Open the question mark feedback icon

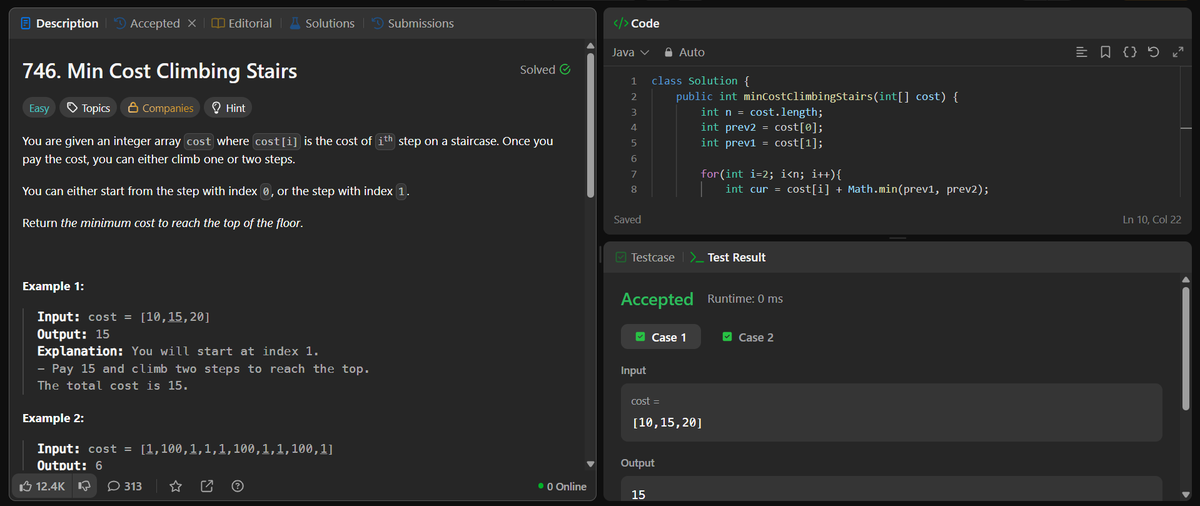[x=238, y=487]
